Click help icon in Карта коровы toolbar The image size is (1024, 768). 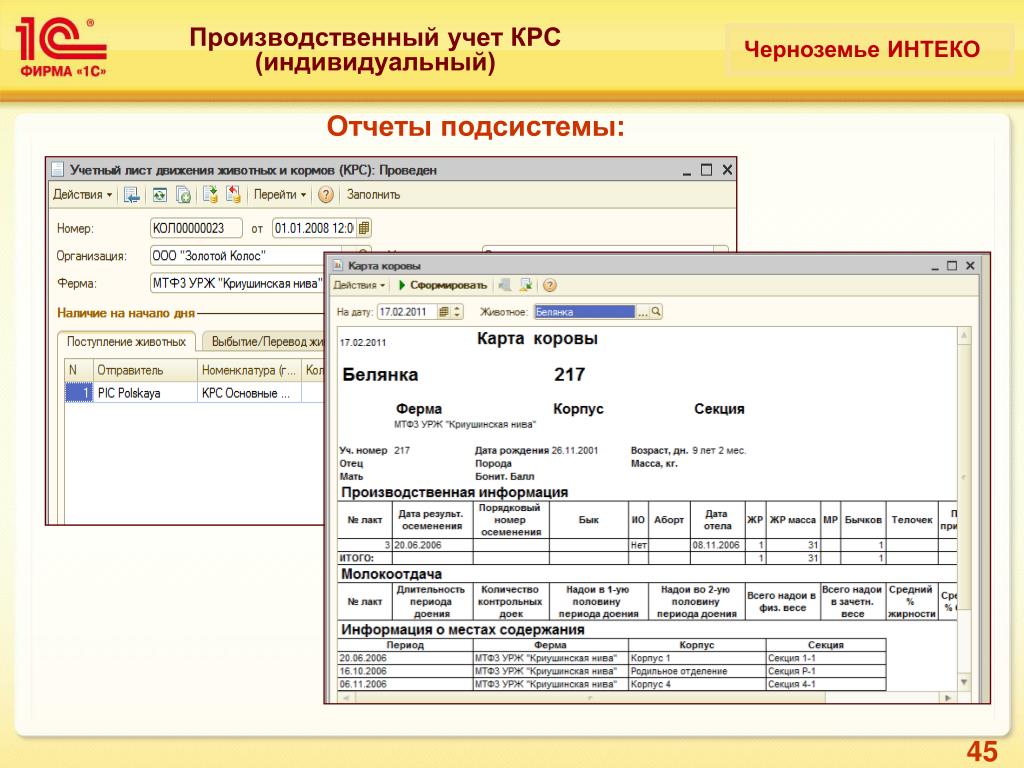coord(550,285)
